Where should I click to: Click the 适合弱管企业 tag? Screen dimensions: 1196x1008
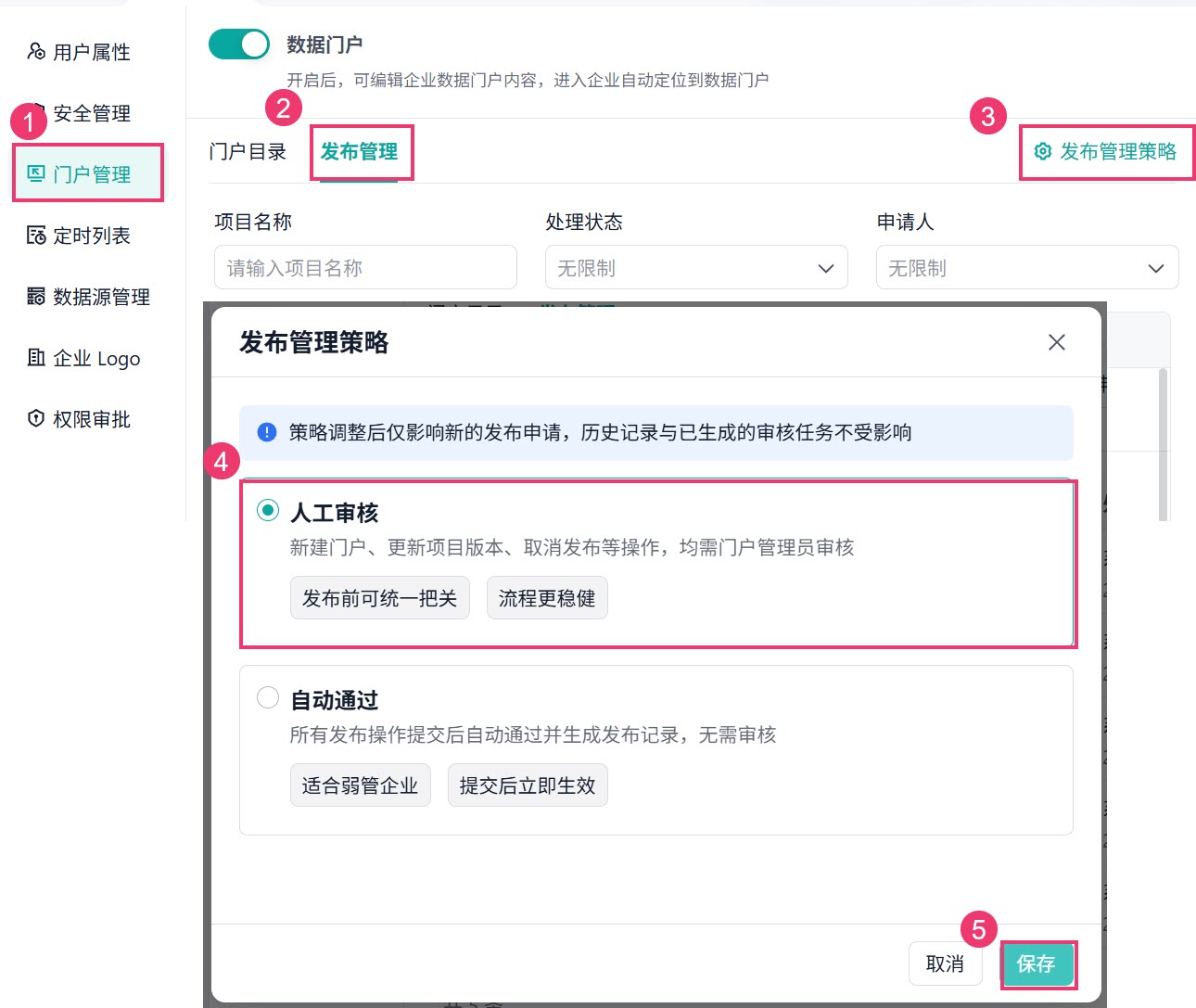click(x=360, y=785)
